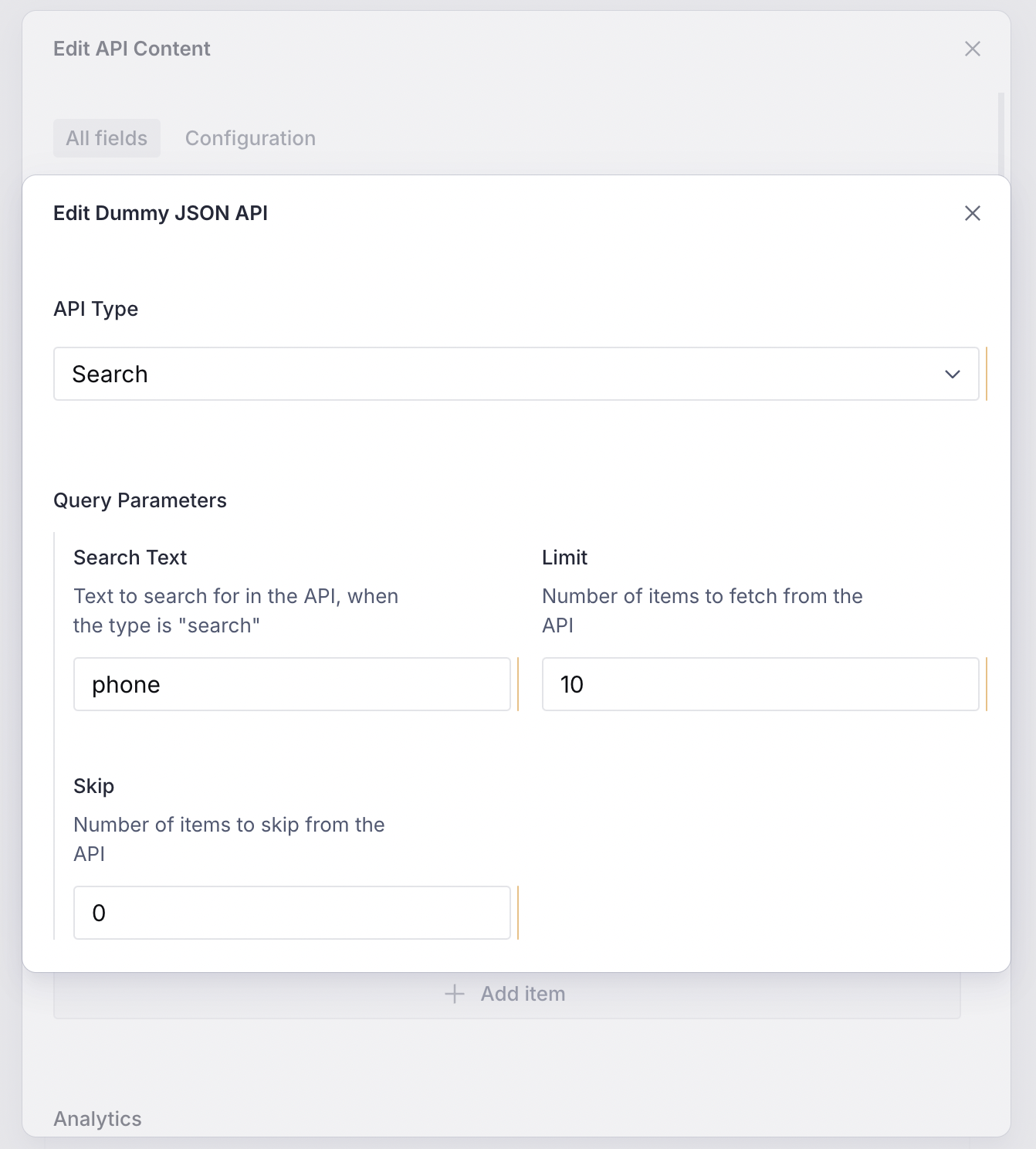Image resolution: width=1036 pixels, height=1149 pixels.
Task: Open the Analytics section
Action: [x=97, y=1118]
